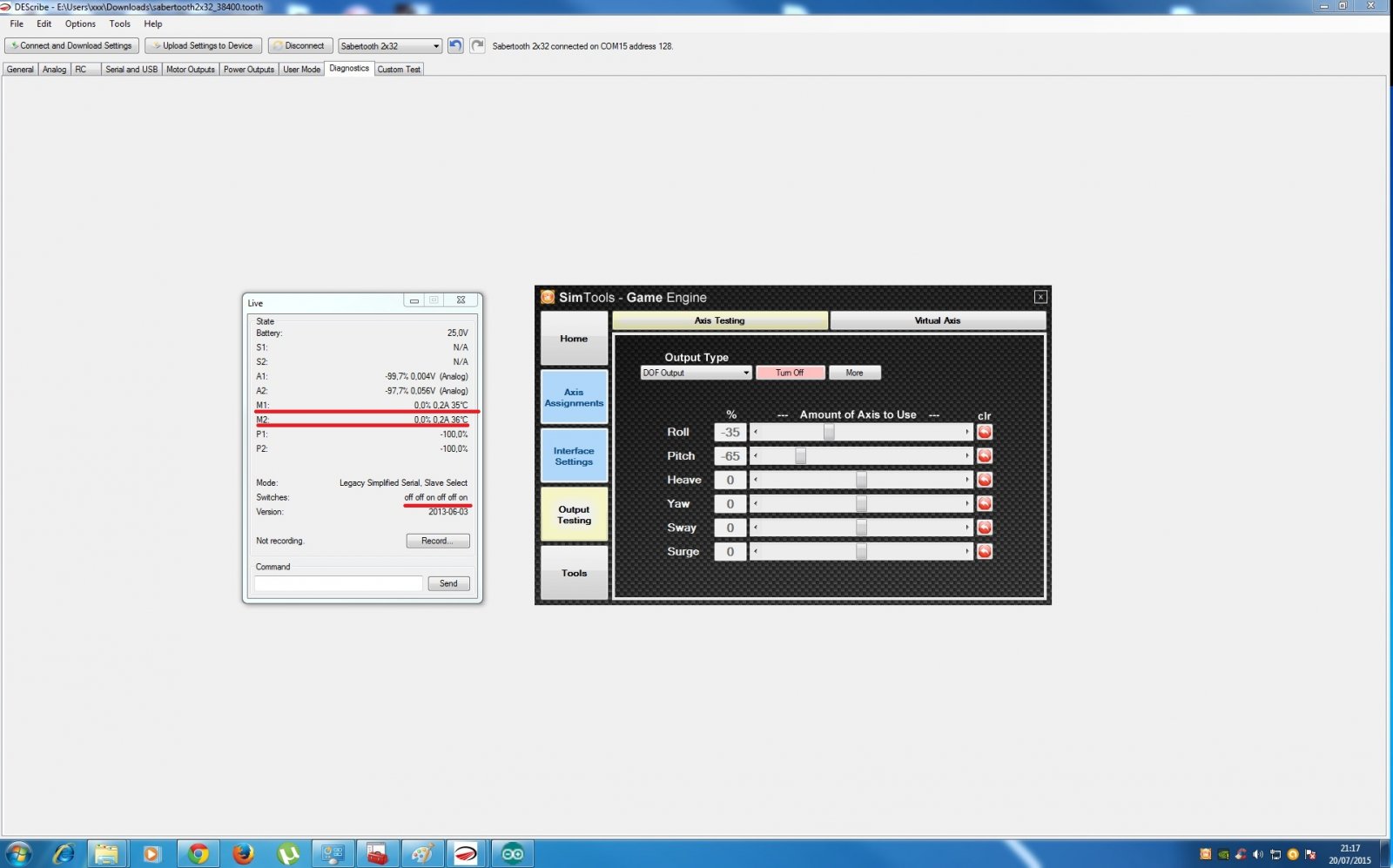Open the Action Center flag tray icon
Viewport: 1393px width, 868px height.
click(1310, 854)
